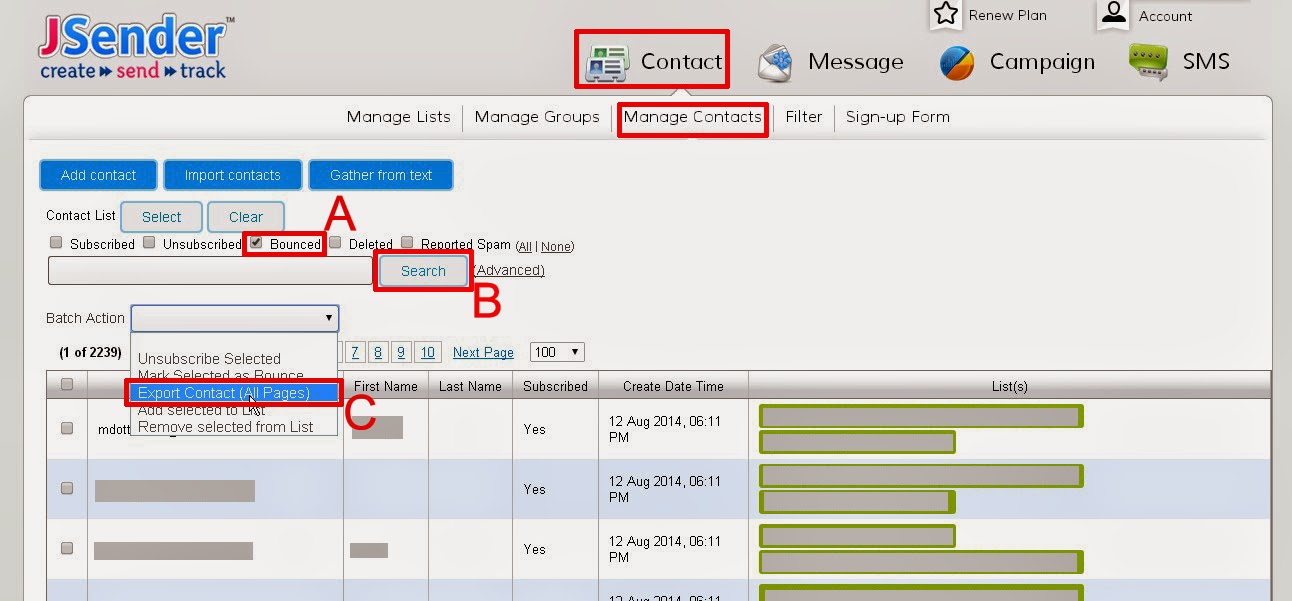1292x601 pixels.
Task: Click the JSender logo
Action: pyautogui.click(x=135, y=46)
